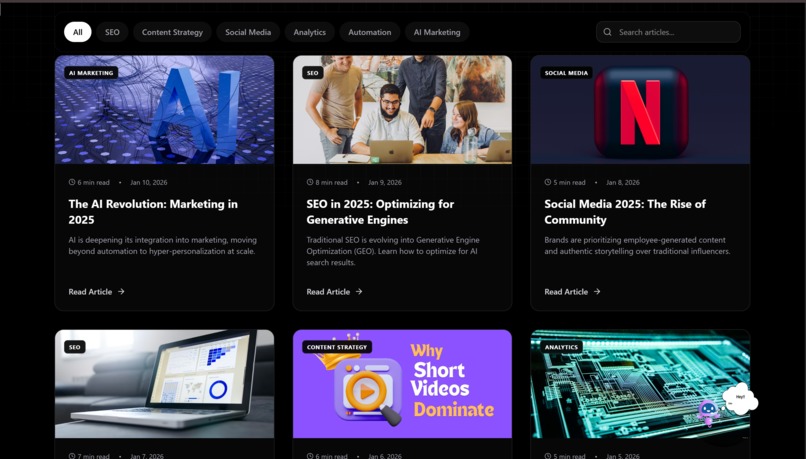This screenshot has width=806, height=459.
Task: Click the SEO badge on team photo card
Action: (313, 73)
